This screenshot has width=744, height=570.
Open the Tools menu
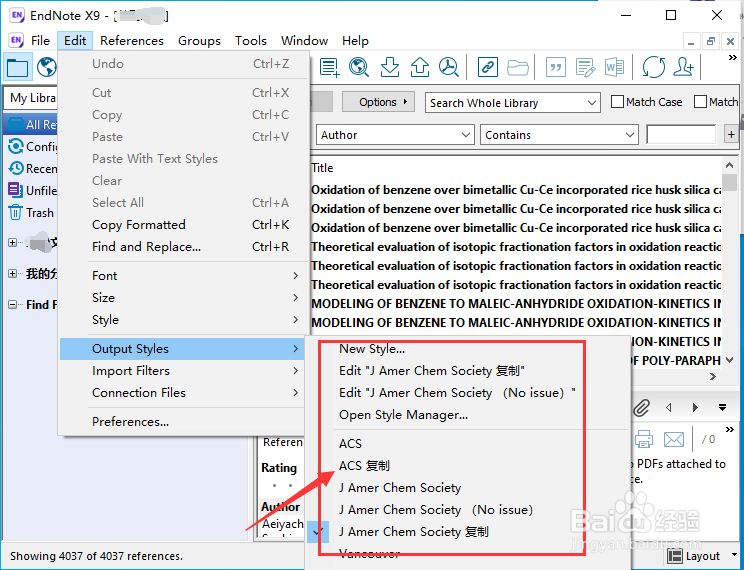point(251,41)
